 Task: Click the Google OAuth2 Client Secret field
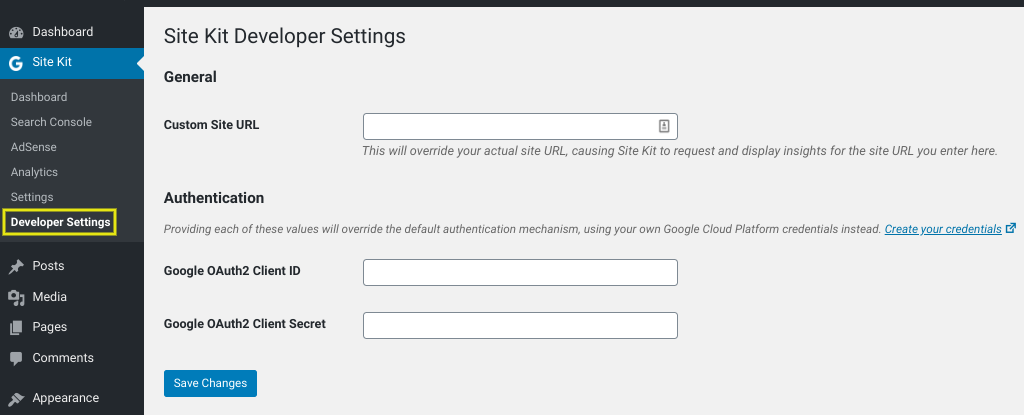point(520,325)
